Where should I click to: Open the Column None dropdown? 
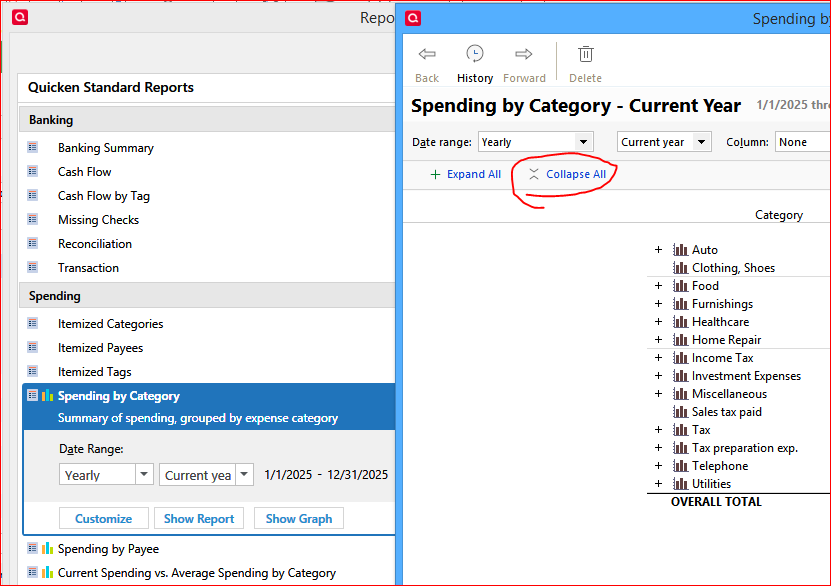(802, 142)
